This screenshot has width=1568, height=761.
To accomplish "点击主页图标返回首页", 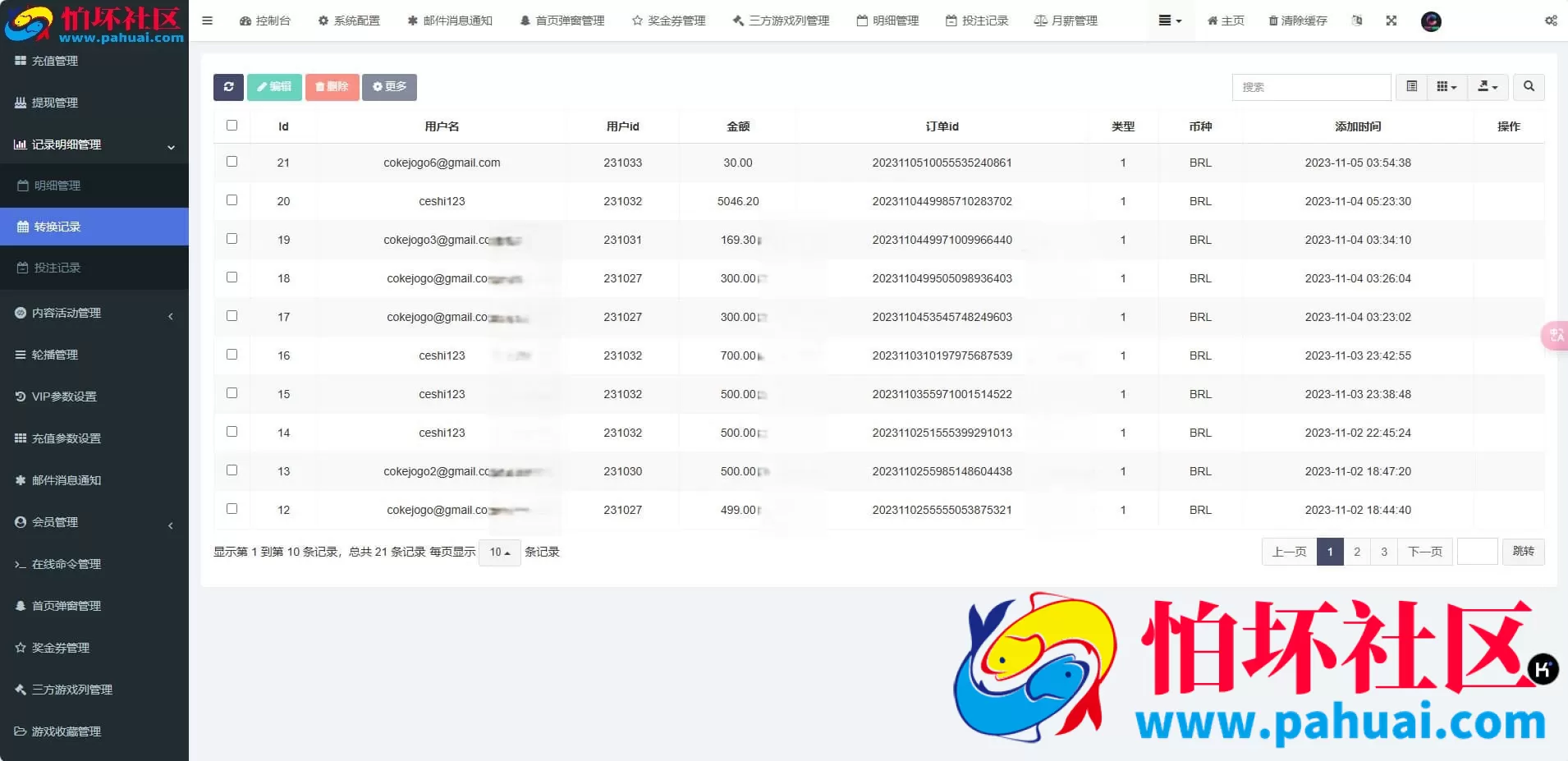I will click(x=1224, y=21).
